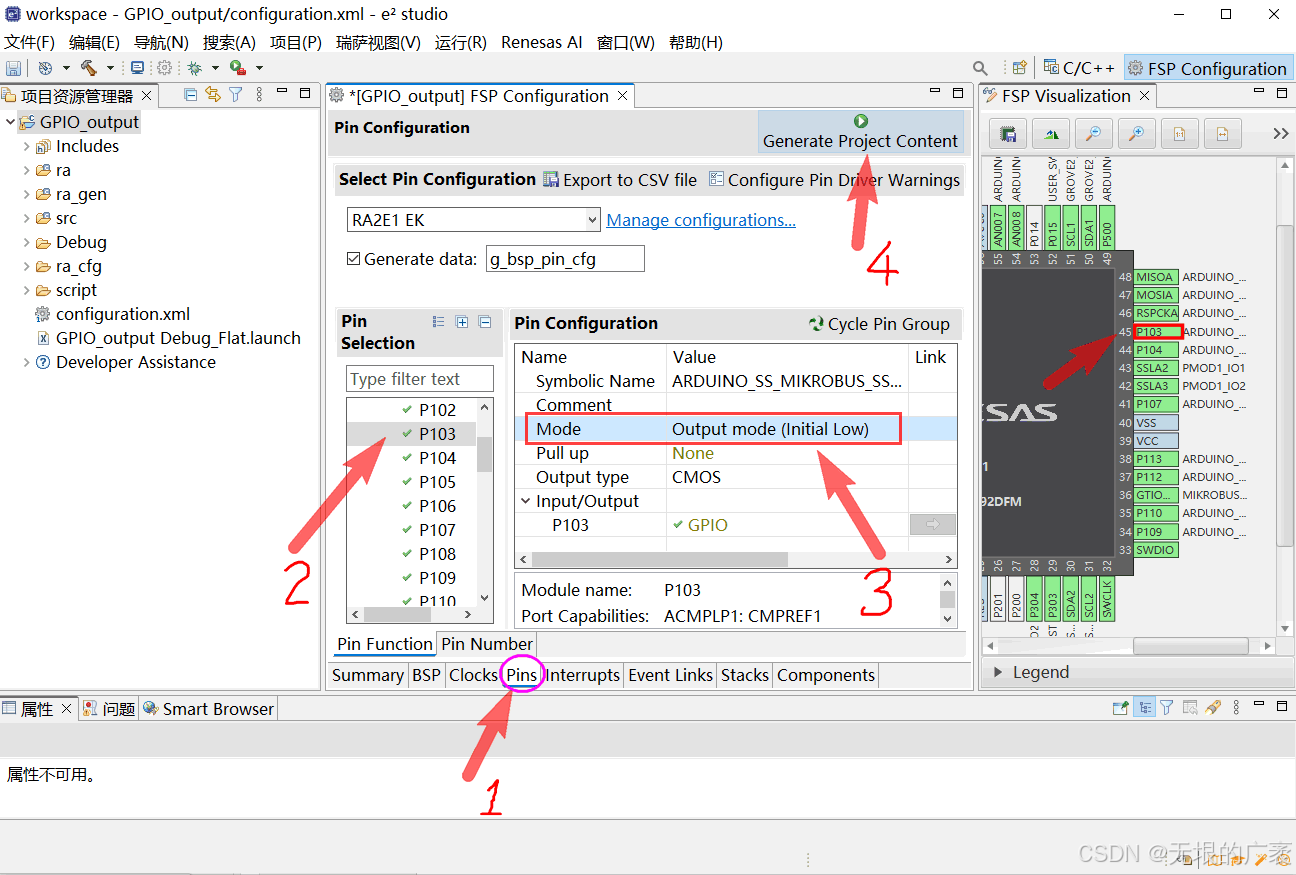Zoom out in FSP Visualization

pyautogui.click(x=1094, y=133)
